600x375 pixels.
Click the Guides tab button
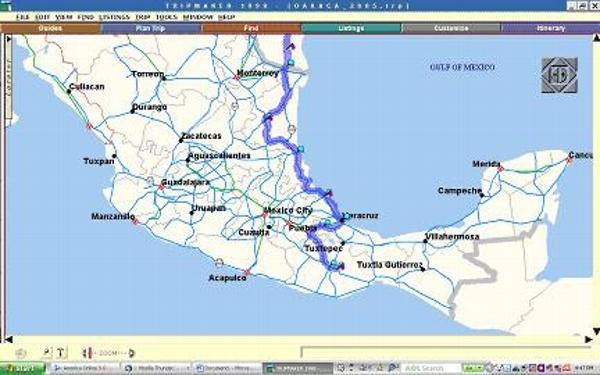50,28
